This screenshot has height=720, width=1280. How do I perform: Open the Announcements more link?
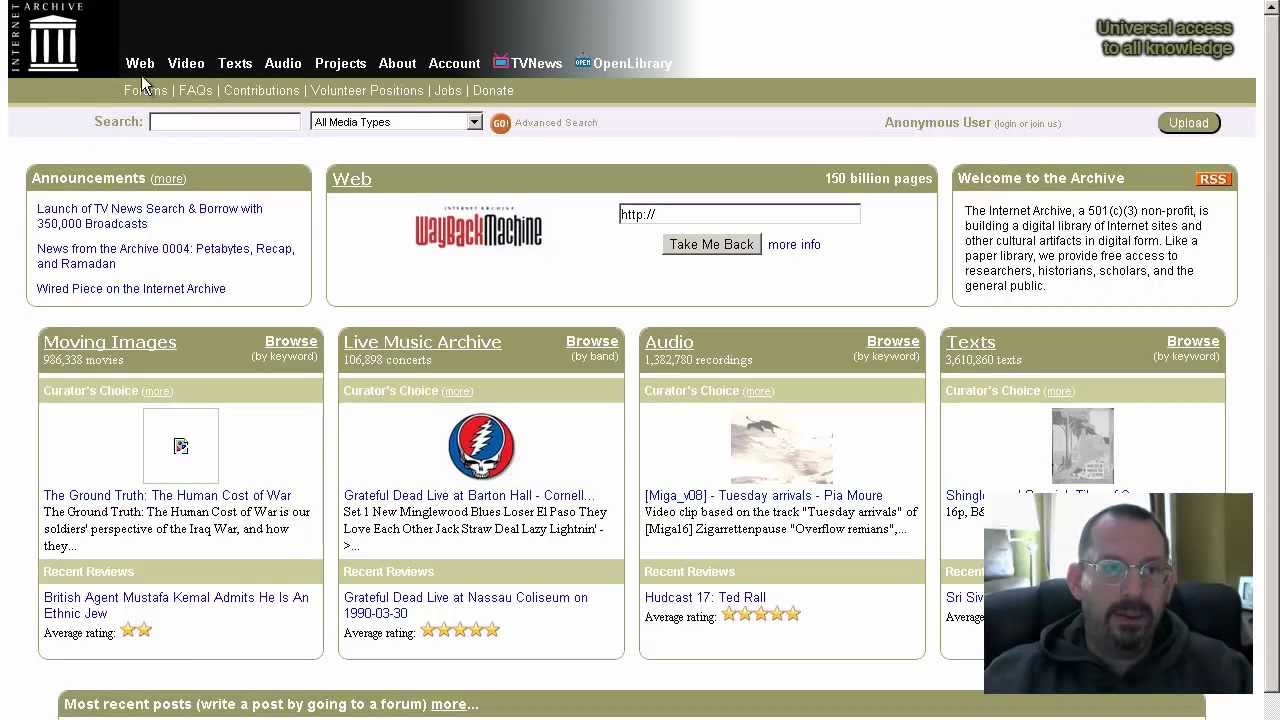(x=168, y=179)
